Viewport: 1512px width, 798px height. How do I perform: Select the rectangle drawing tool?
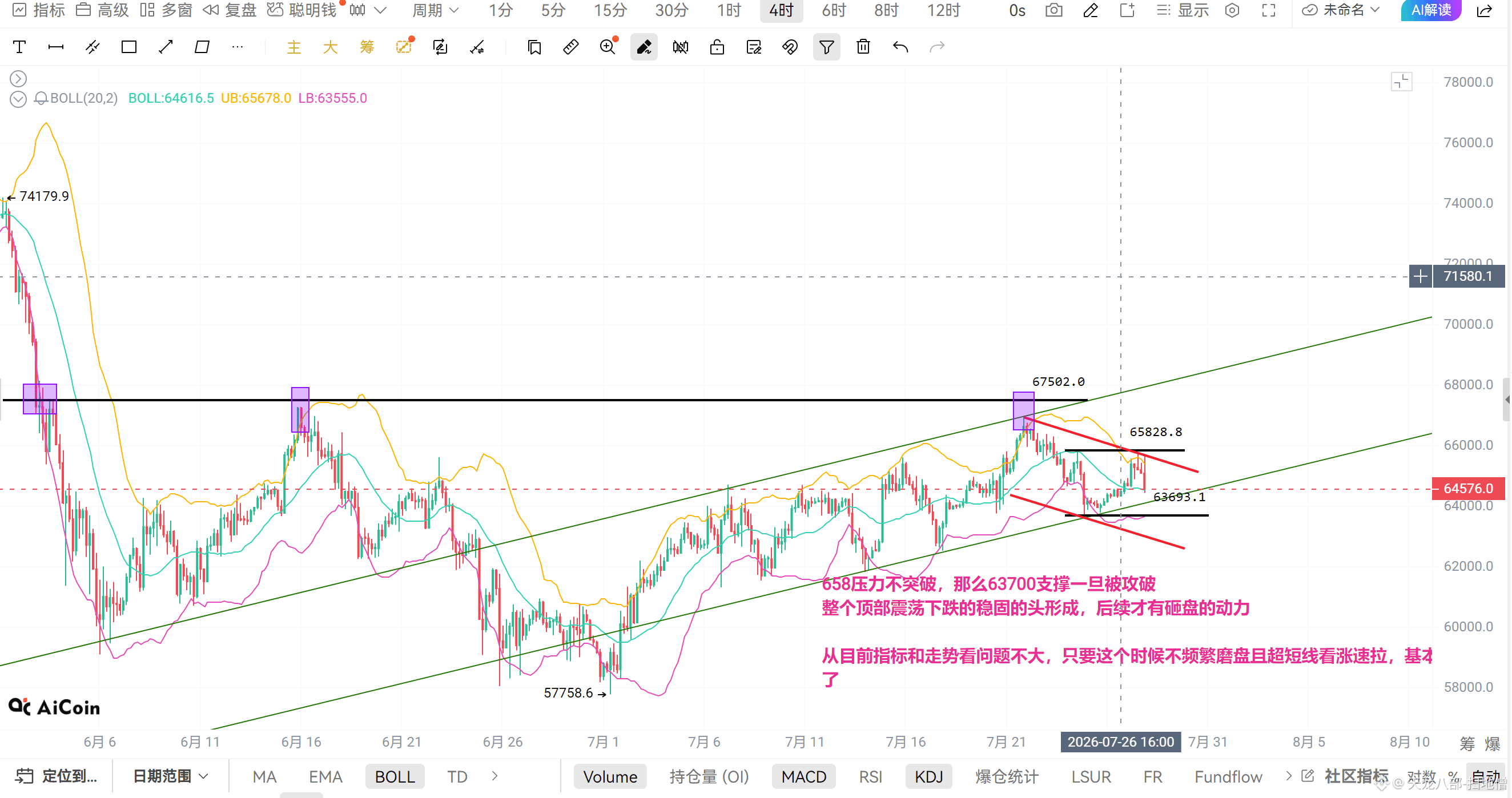pos(128,47)
